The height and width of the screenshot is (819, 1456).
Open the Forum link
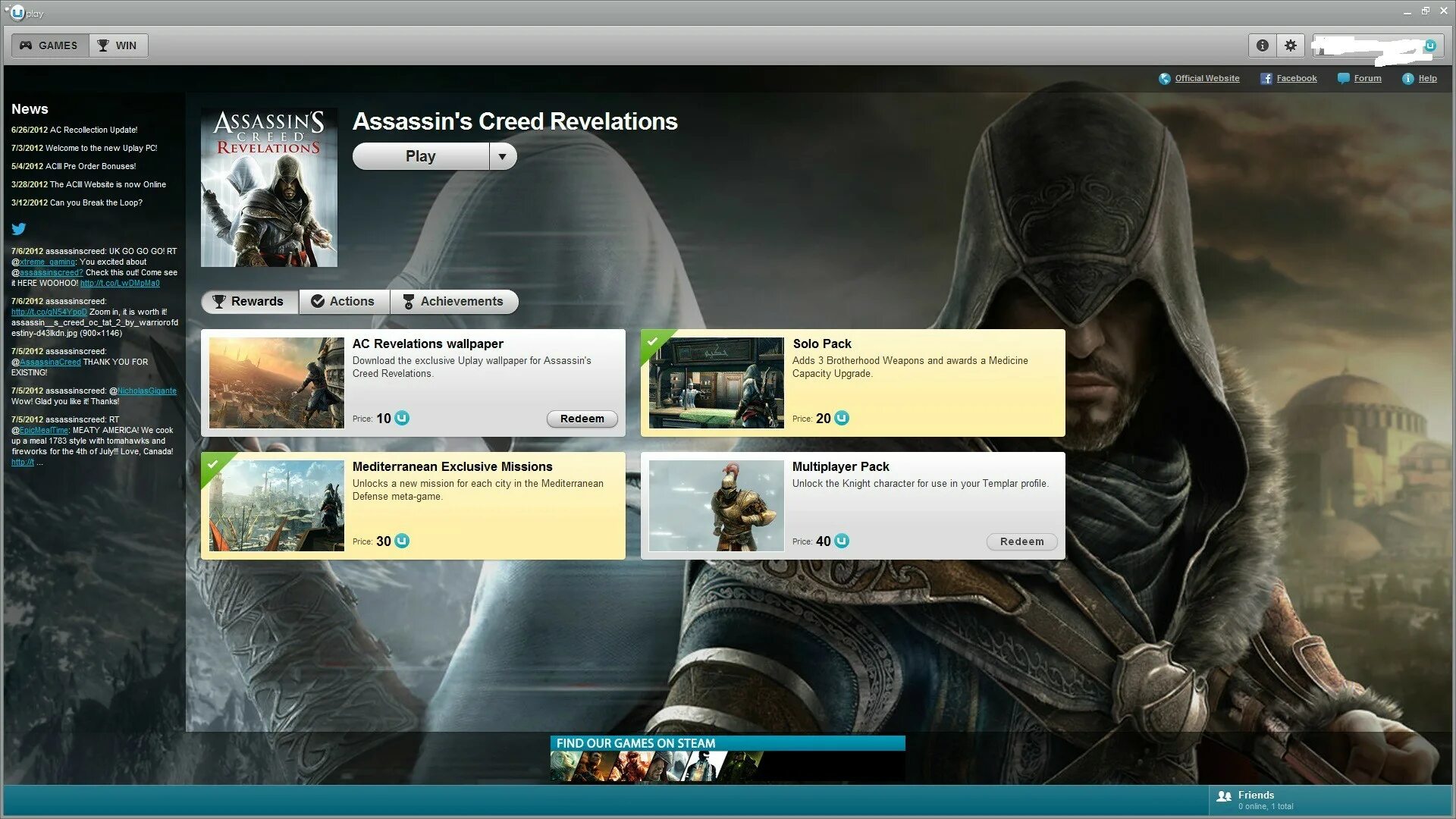(x=1367, y=78)
